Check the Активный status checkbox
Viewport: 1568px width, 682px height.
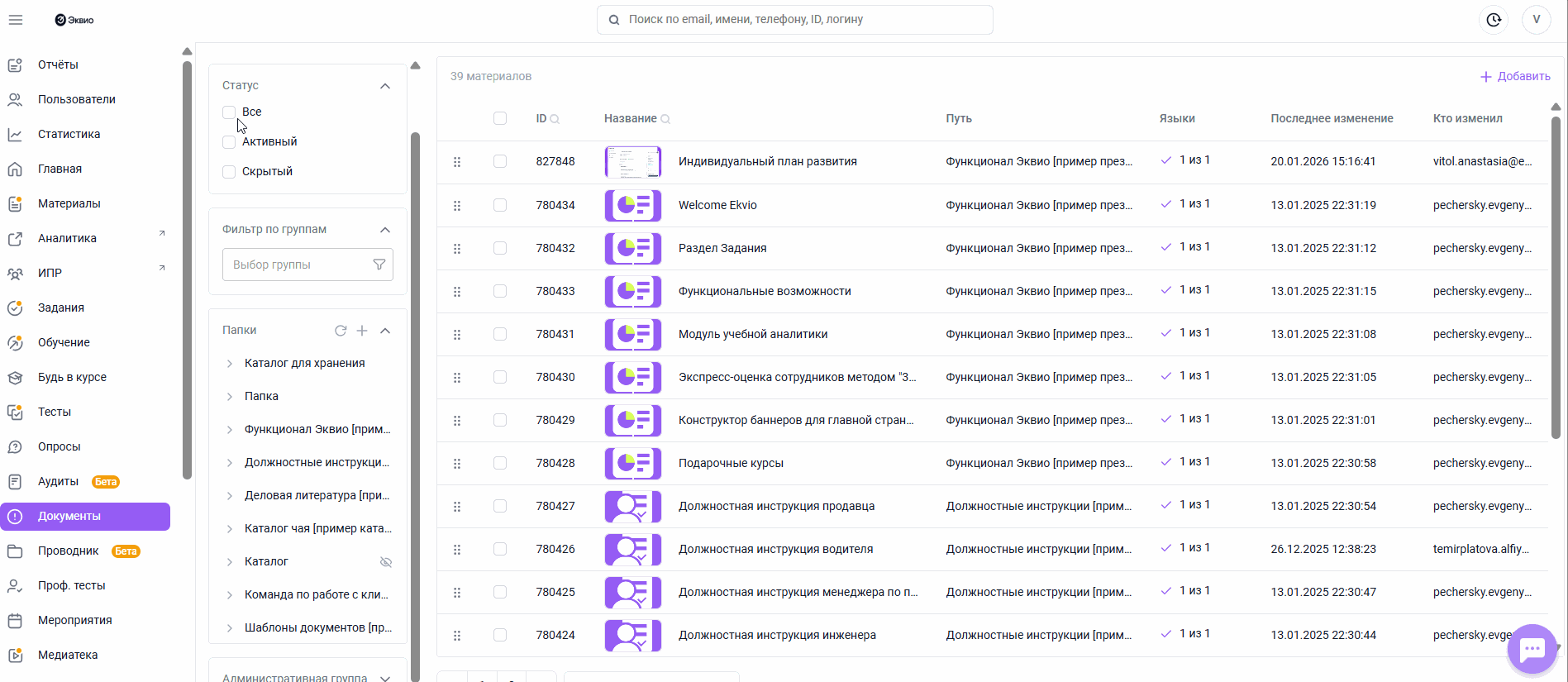(229, 142)
